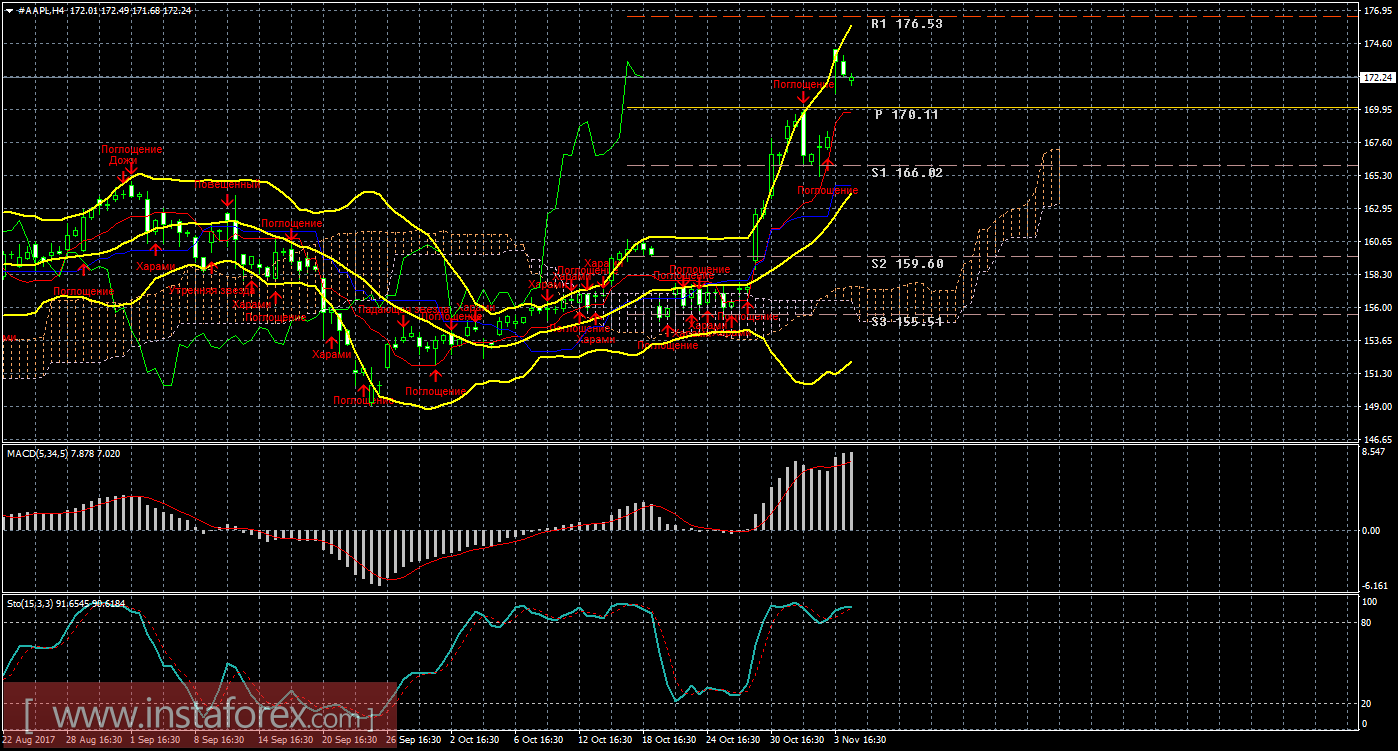Select the S3 155.51 support label
This screenshot has height=751, width=1398.
coord(906,322)
